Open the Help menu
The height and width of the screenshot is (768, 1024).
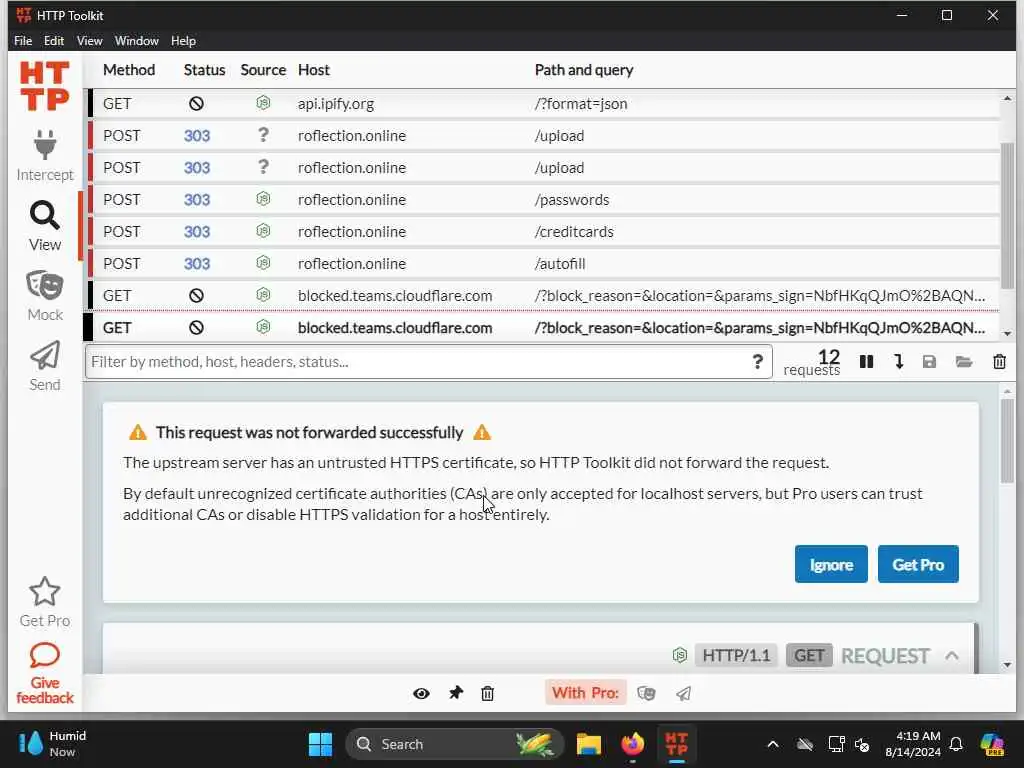click(x=184, y=40)
